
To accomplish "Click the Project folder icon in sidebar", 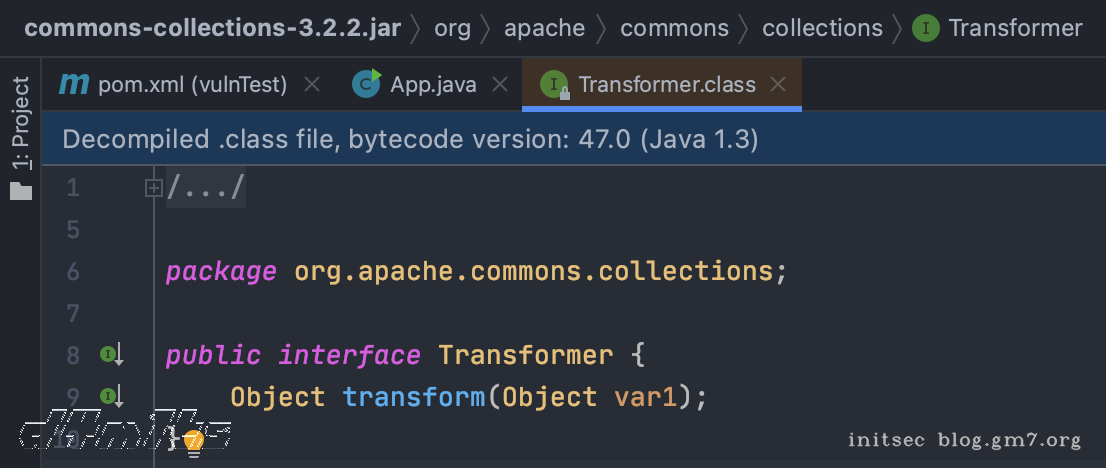I will coord(21,191).
